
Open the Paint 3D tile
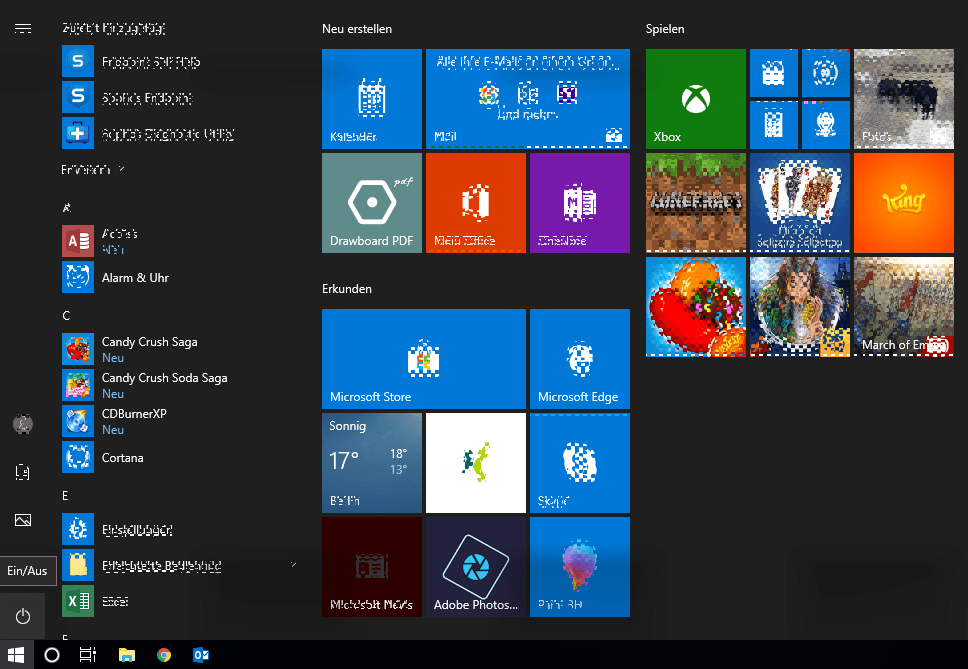click(580, 567)
